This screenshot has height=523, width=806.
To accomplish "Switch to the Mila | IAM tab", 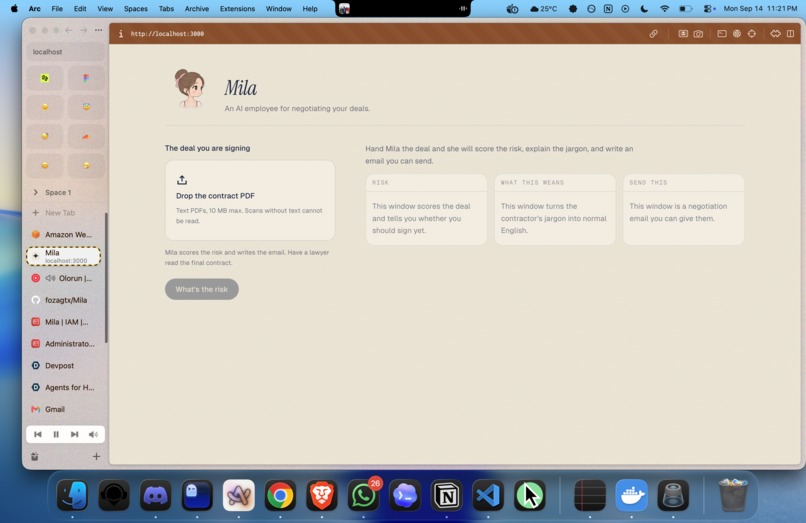I will pos(64,322).
